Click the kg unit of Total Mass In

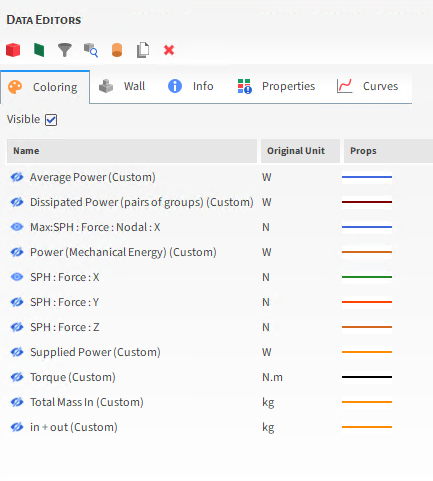268,402
